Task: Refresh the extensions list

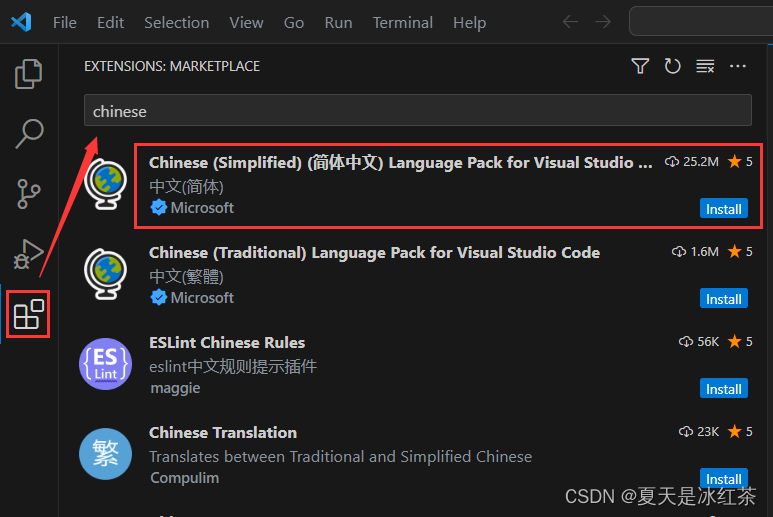Action: (672, 66)
